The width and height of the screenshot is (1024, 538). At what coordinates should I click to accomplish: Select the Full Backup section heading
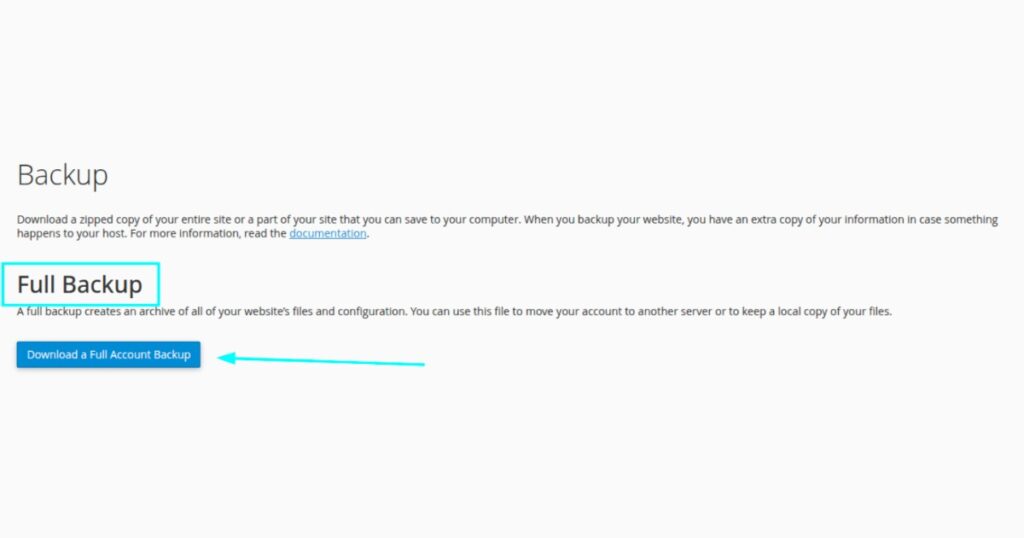80,285
